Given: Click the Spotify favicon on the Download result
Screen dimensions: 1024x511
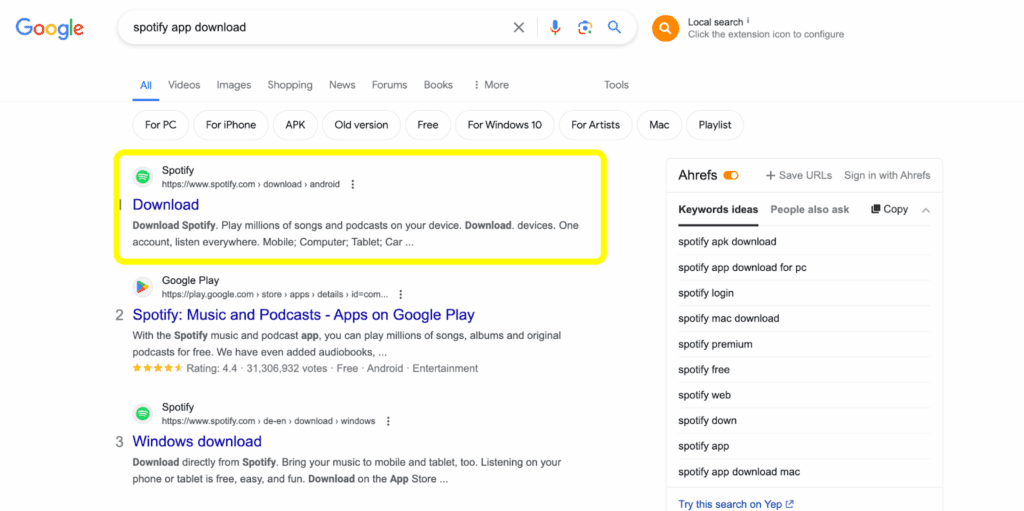Looking at the screenshot, I should point(142,176).
